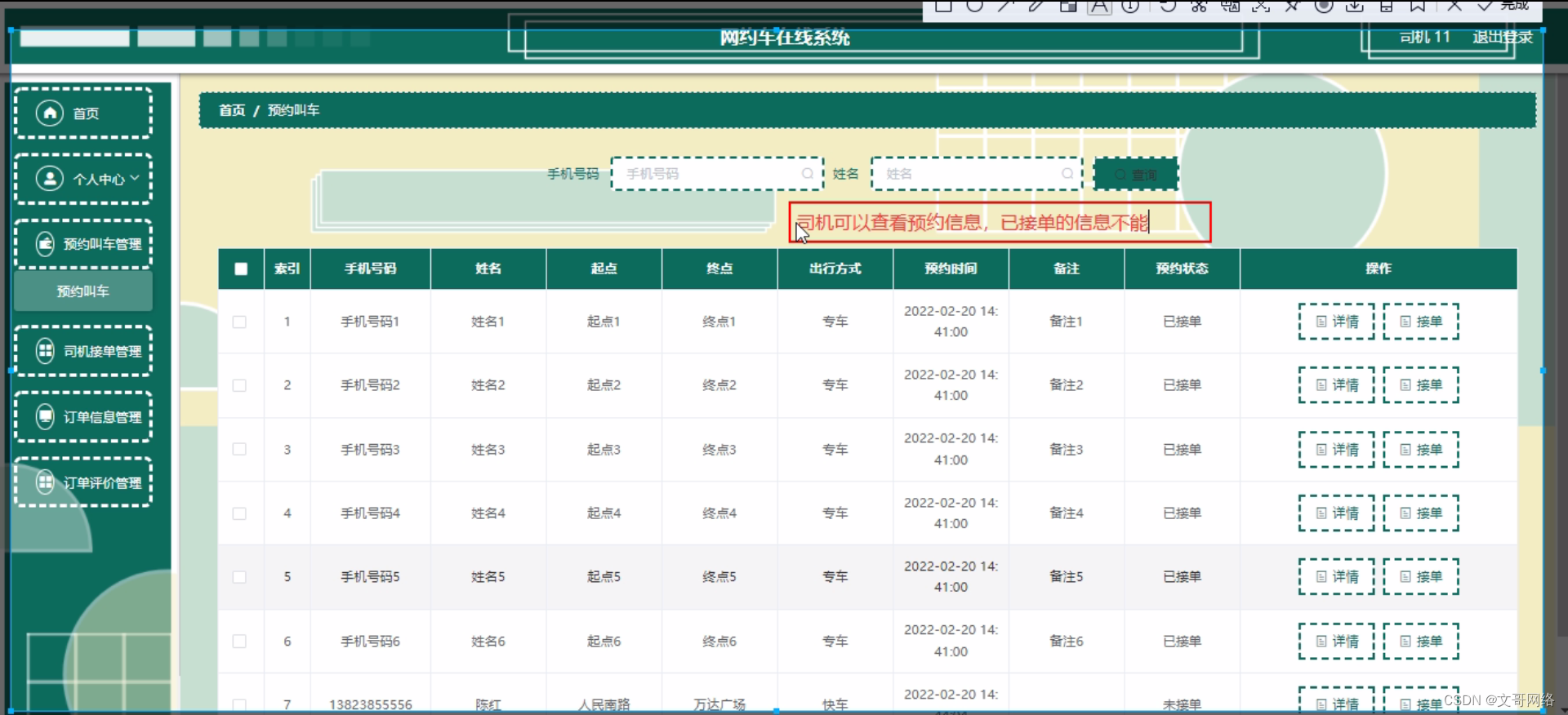Image resolution: width=1568 pixels, height=715 pixels.
Task: Click the 终点5 cell
Action: point(719,576)
